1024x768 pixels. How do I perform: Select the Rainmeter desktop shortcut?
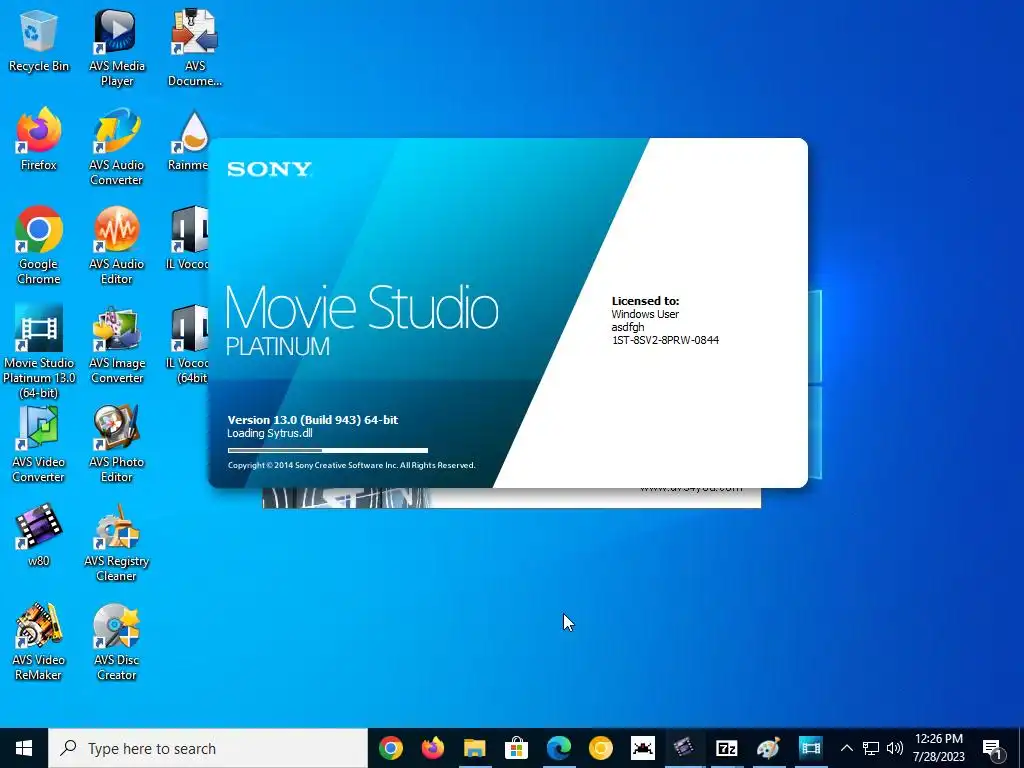[188, 140]
